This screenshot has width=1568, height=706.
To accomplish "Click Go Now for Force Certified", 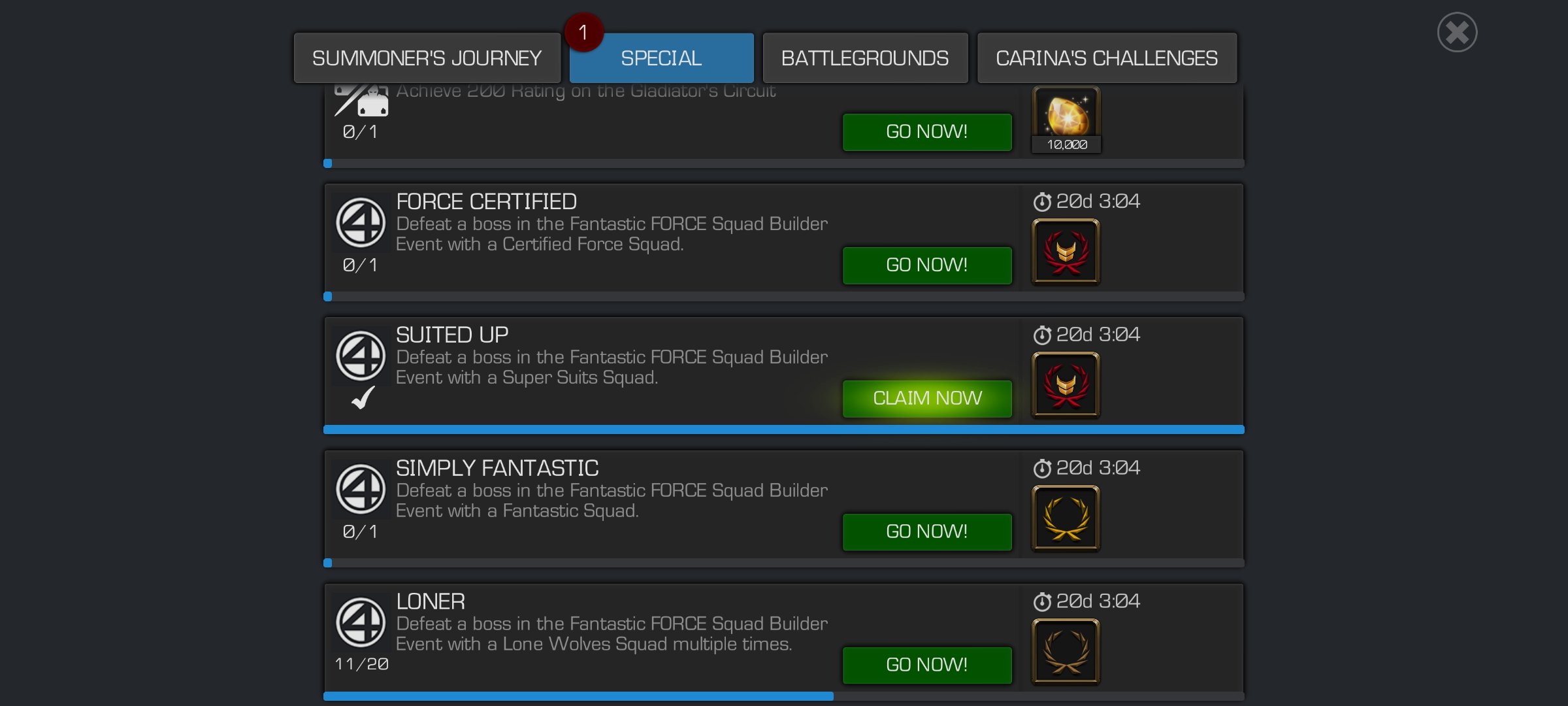I will coord(927,265).
